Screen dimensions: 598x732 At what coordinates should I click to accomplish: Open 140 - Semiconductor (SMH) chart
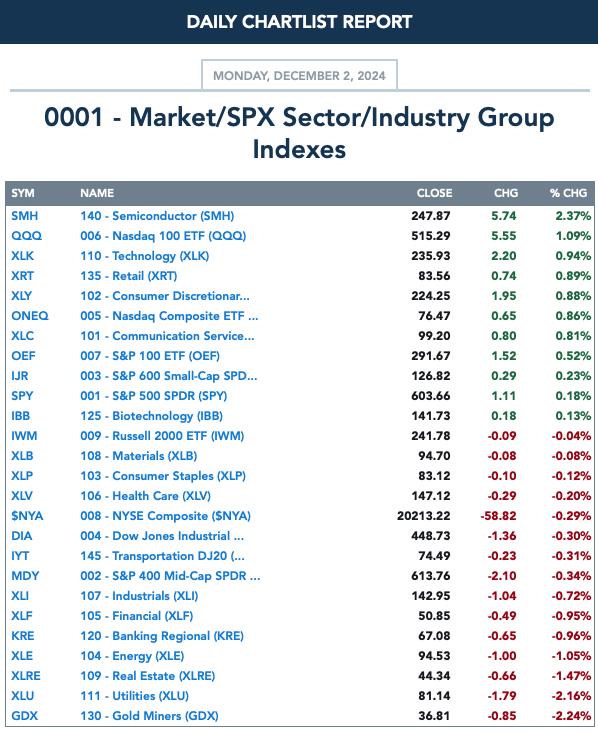coord(157,216)
